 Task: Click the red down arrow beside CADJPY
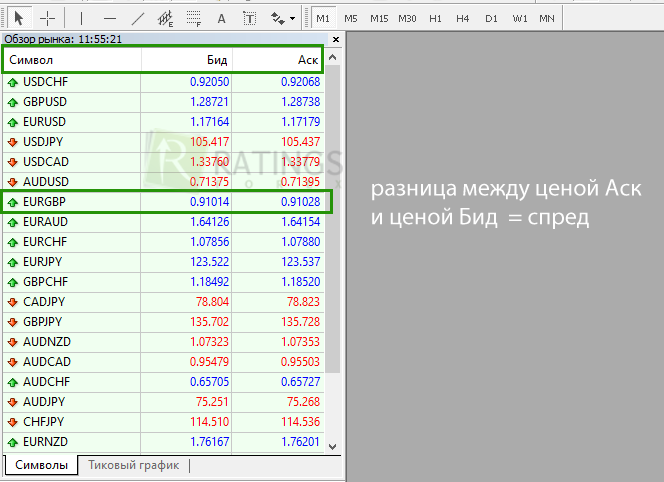coord(13,302)
